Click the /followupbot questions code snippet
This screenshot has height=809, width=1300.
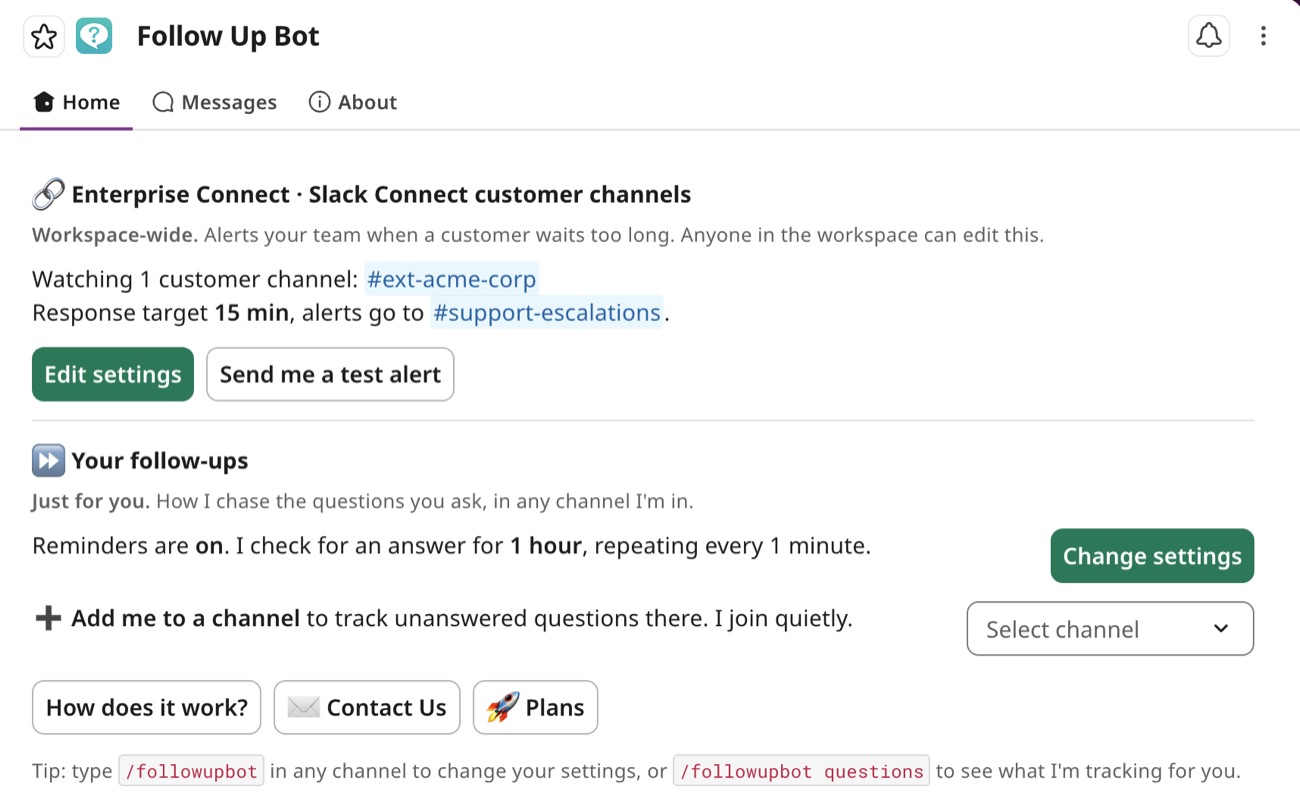click(801, 771)
